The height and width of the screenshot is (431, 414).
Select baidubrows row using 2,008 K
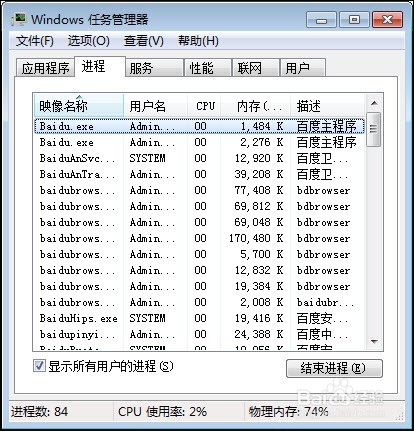tap(199, 302)
